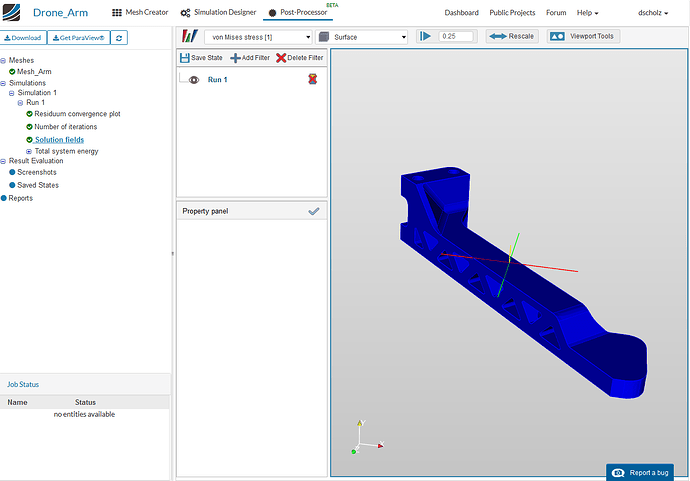Remove Run 1 using red cross icon
The width and height of the screenshot is (690, 481).
(x=312, y=79)
